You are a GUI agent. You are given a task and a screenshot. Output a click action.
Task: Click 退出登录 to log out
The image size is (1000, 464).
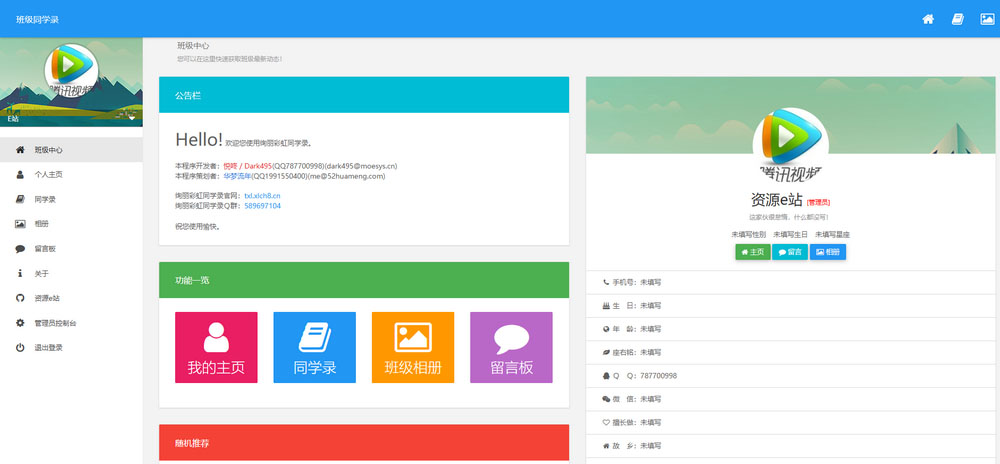[x=48, y=348]
